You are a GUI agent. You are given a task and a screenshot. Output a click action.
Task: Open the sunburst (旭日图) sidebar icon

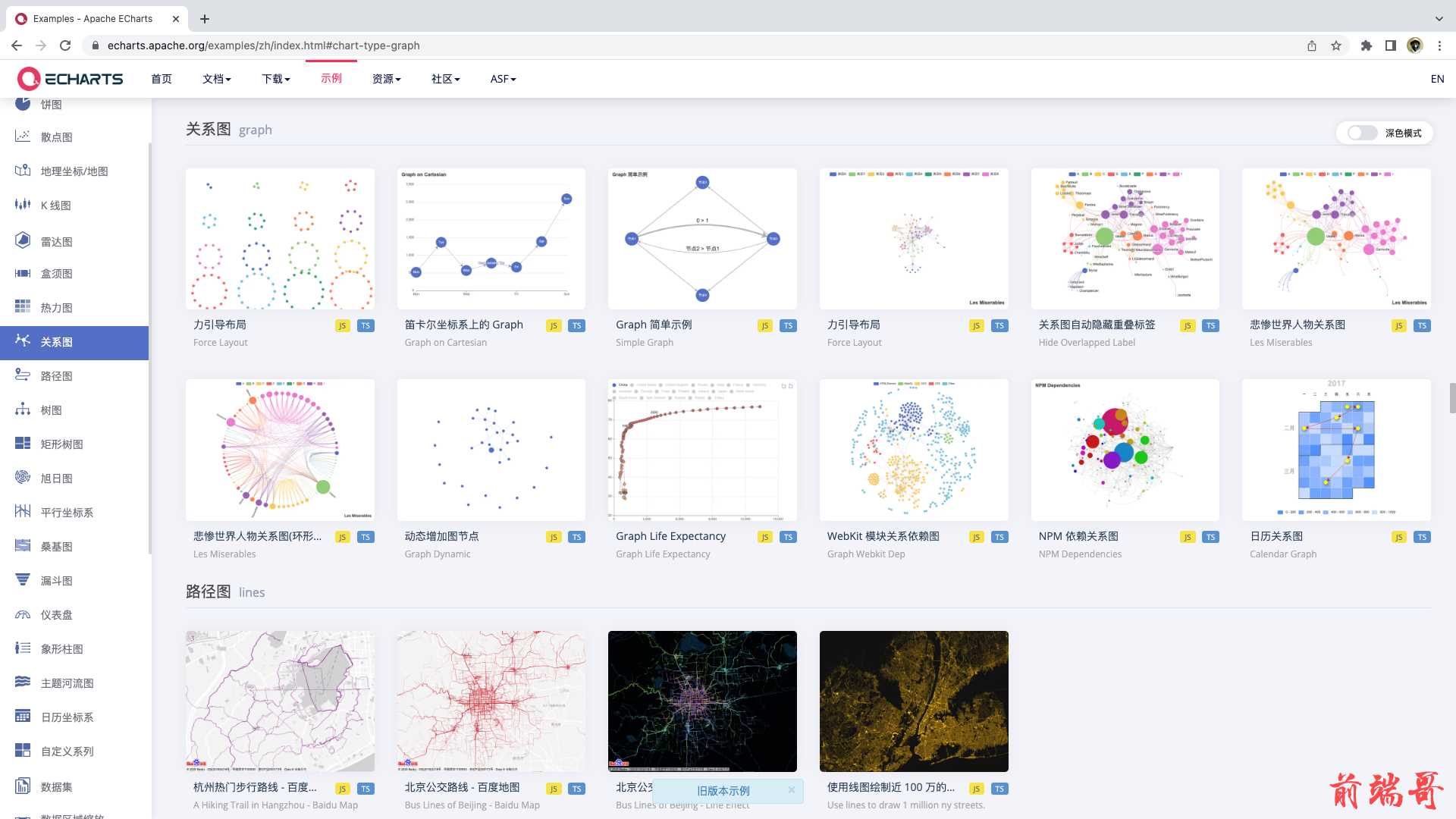[x=23, y=478]
